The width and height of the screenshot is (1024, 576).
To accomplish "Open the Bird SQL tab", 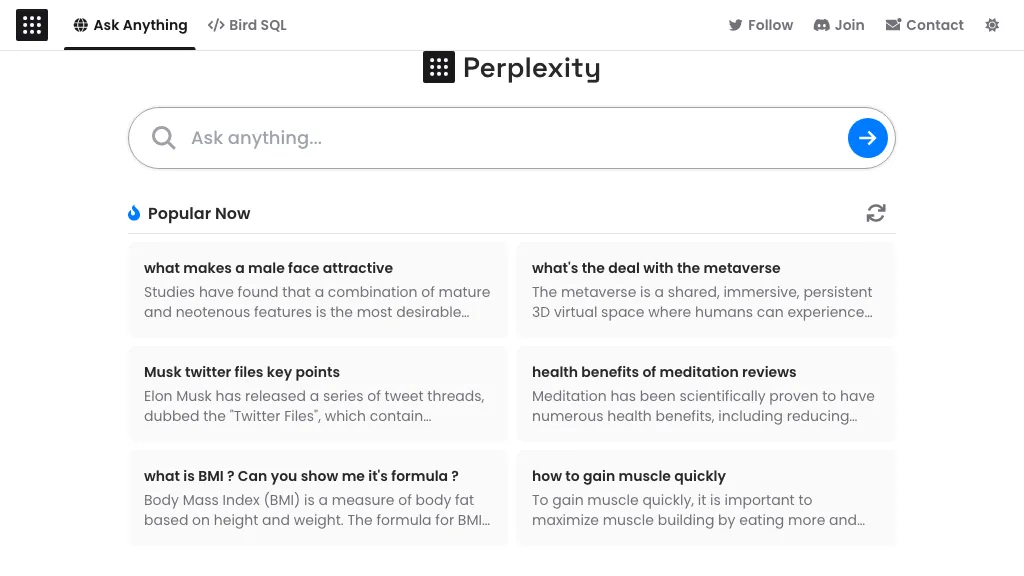I will pos(247,25).
